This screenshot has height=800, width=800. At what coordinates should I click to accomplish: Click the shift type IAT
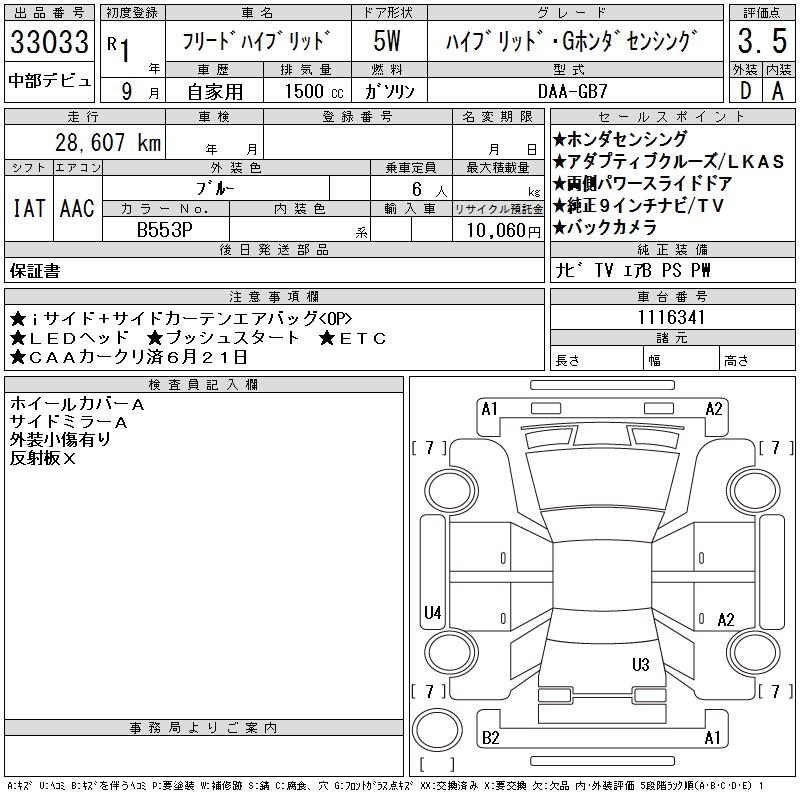click(29, 208)
